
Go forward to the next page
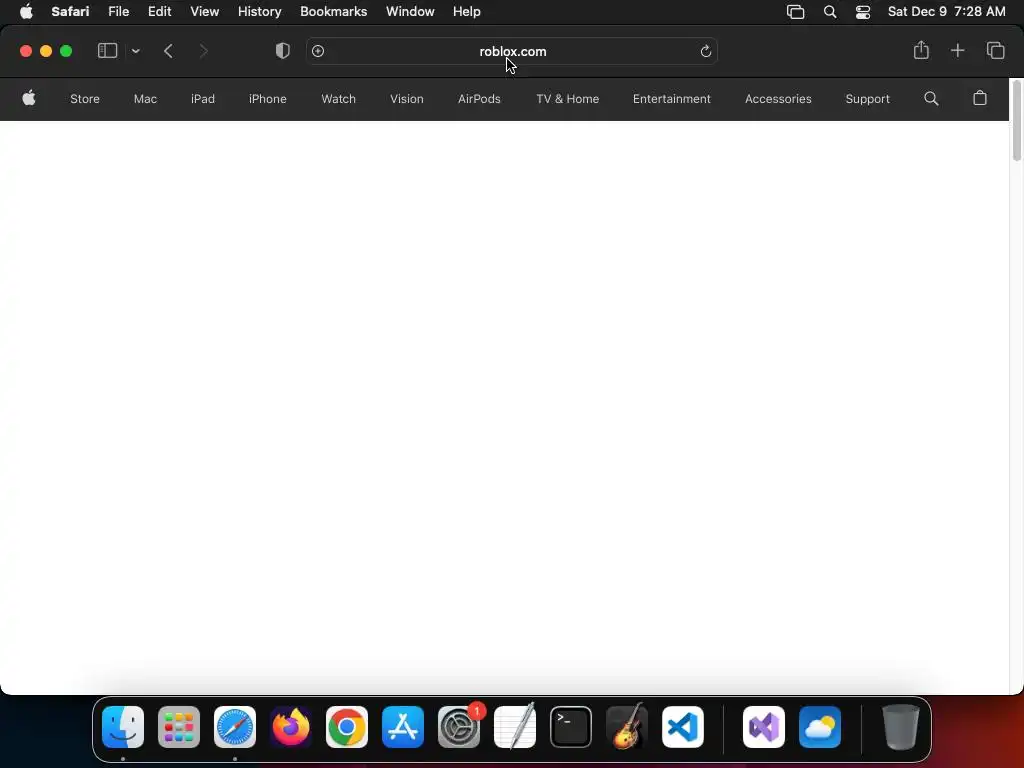pos(203,51)
